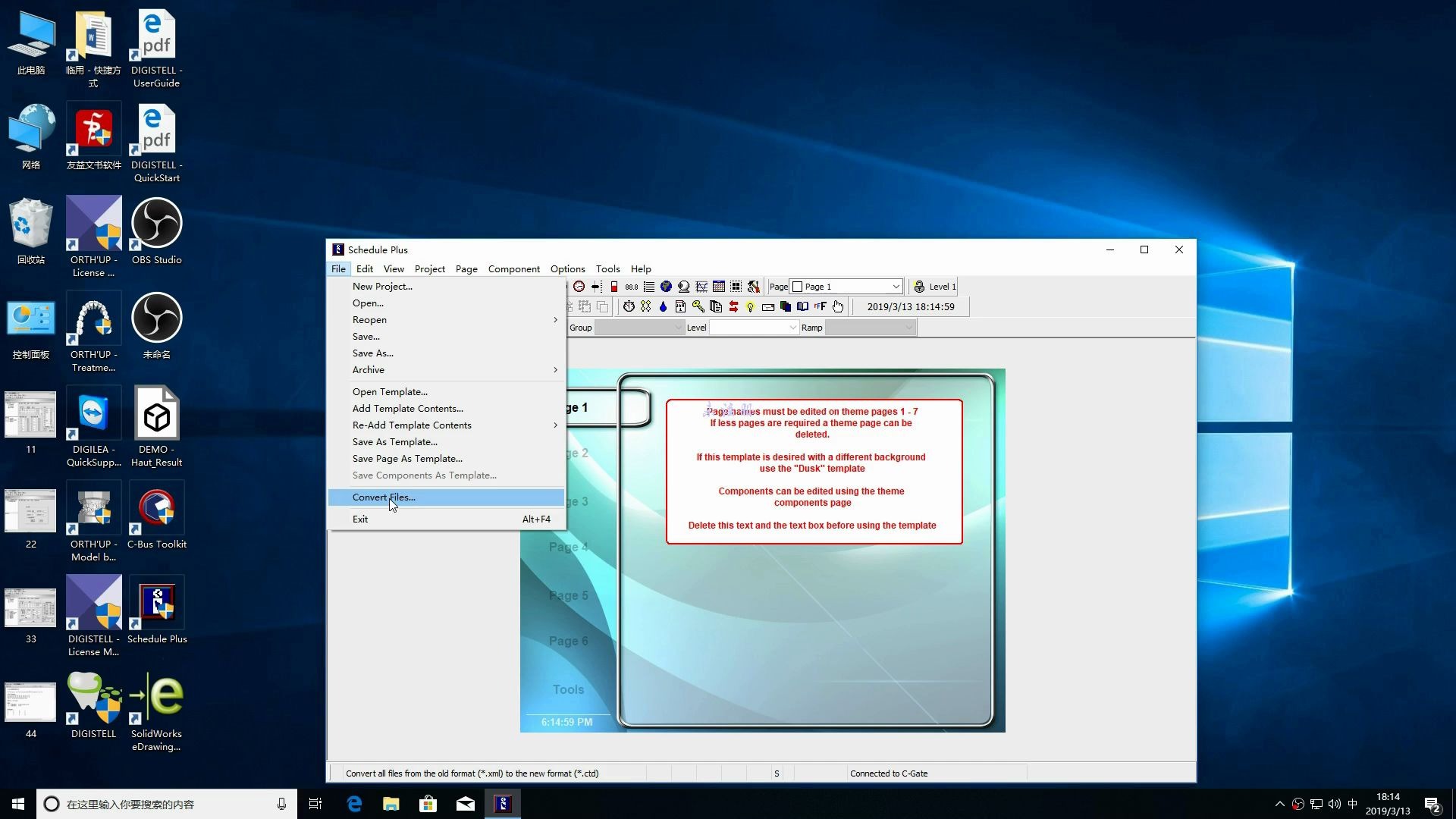The width and height of the screenshot is (1456, 819).
Task: Choose Save As Template... entry
Action: 446,442
